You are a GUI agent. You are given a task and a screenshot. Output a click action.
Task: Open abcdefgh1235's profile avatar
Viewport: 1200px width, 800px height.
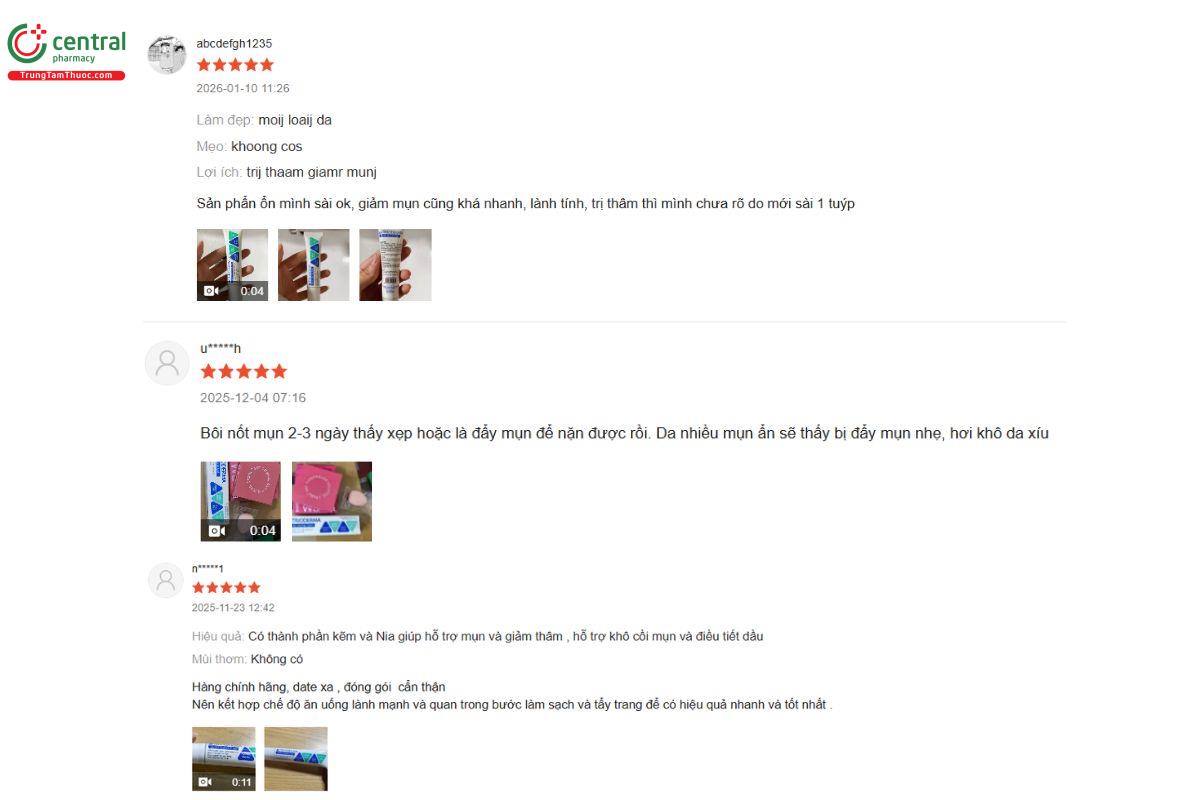[x=167, y=55]
